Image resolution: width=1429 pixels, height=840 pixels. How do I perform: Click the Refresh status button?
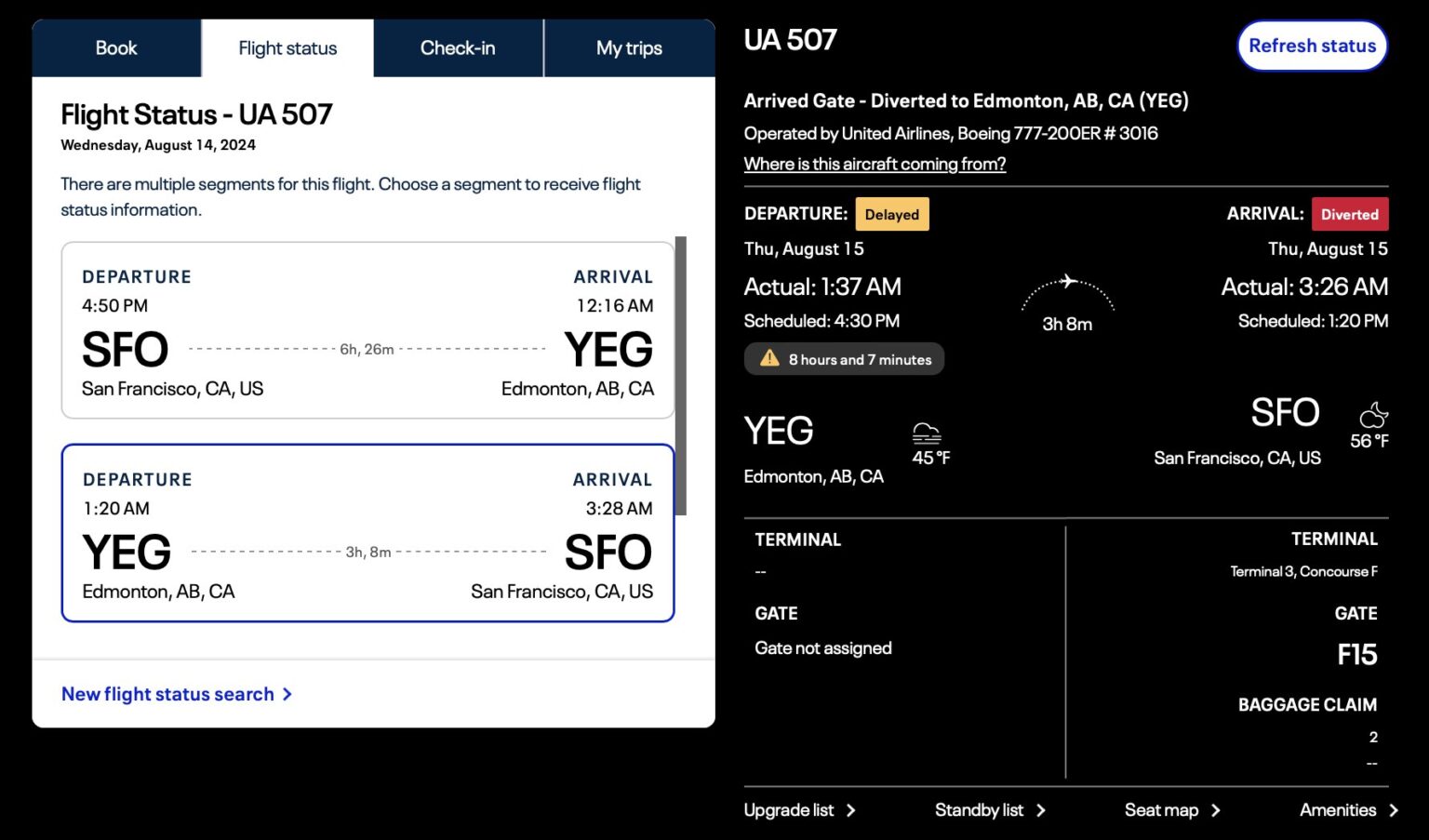1312,45
